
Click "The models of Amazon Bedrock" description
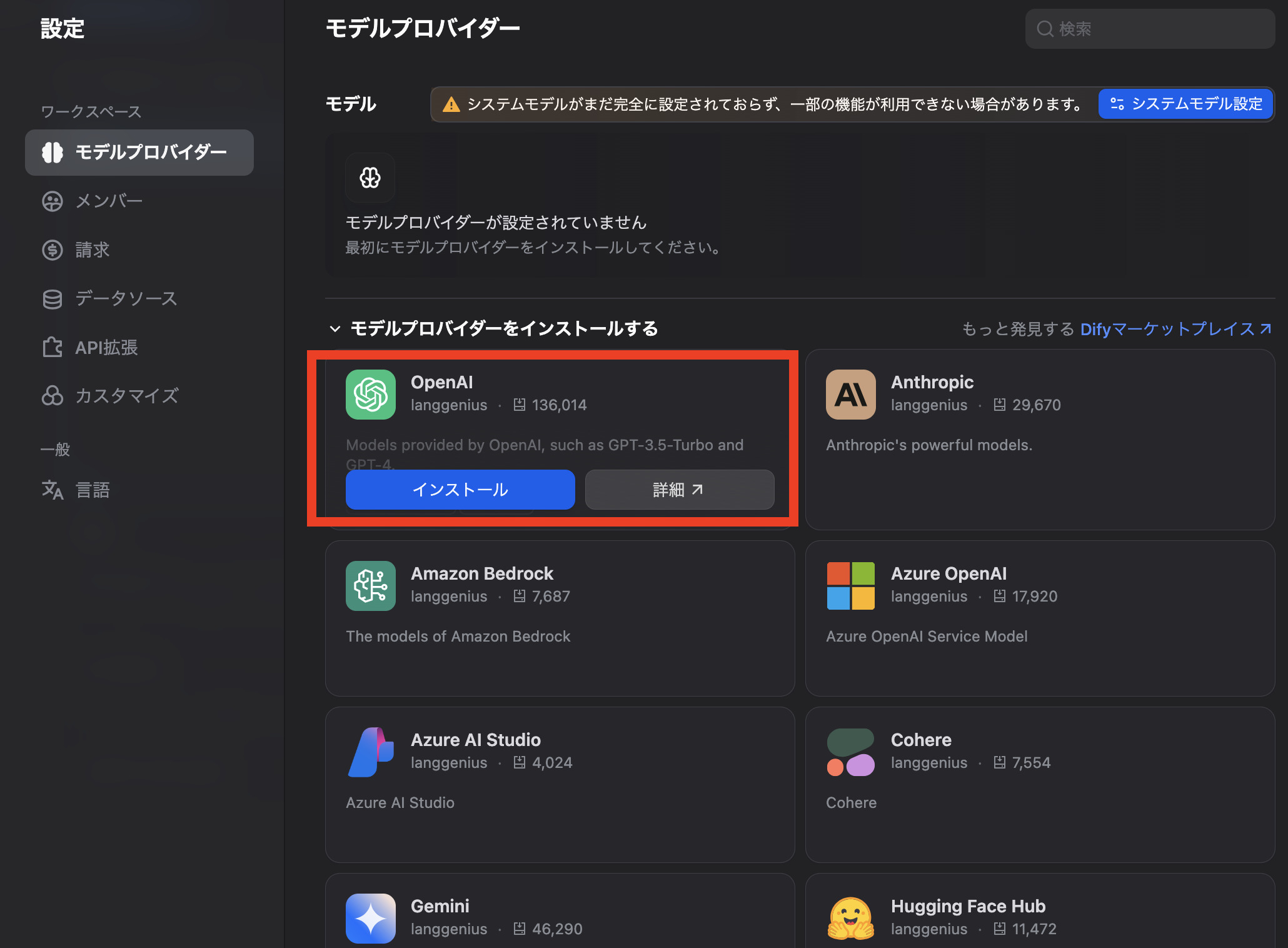(458, 637)
